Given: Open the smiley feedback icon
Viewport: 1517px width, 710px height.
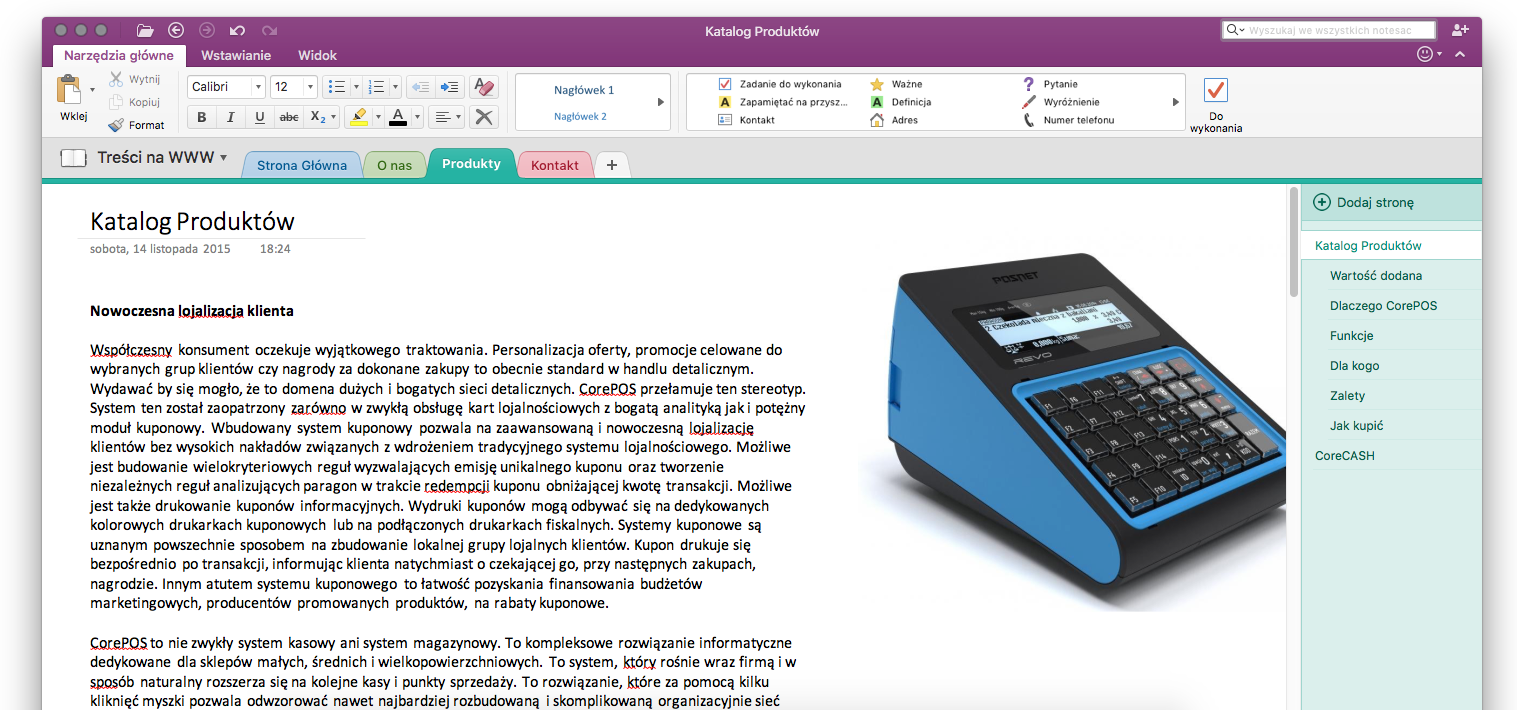Looking at the screenshot, I should [x=1426, y=54].
